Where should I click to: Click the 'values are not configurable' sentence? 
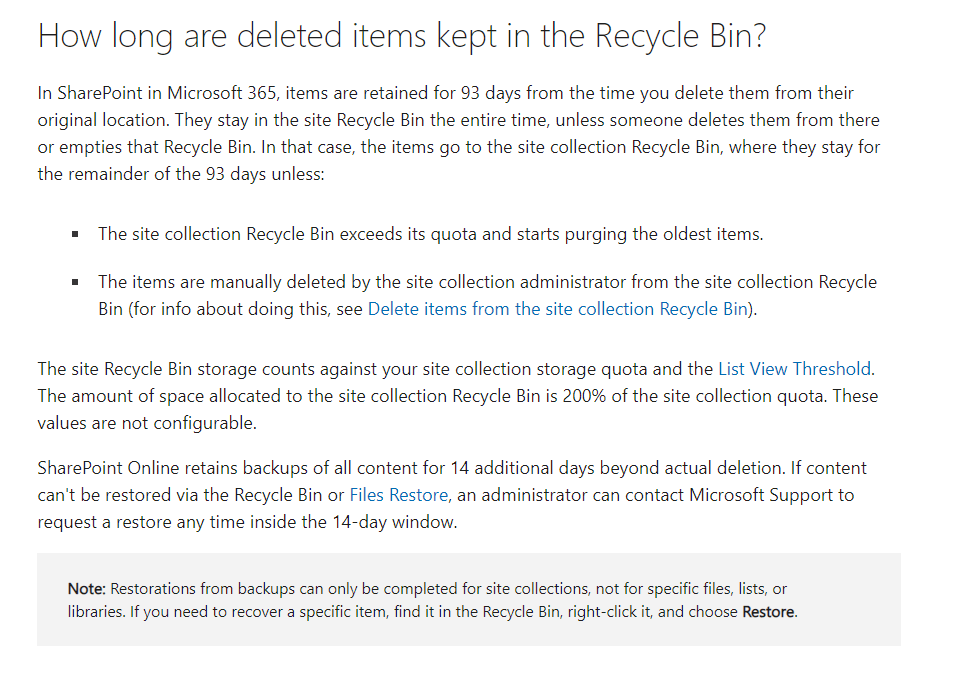pos(147,422)
